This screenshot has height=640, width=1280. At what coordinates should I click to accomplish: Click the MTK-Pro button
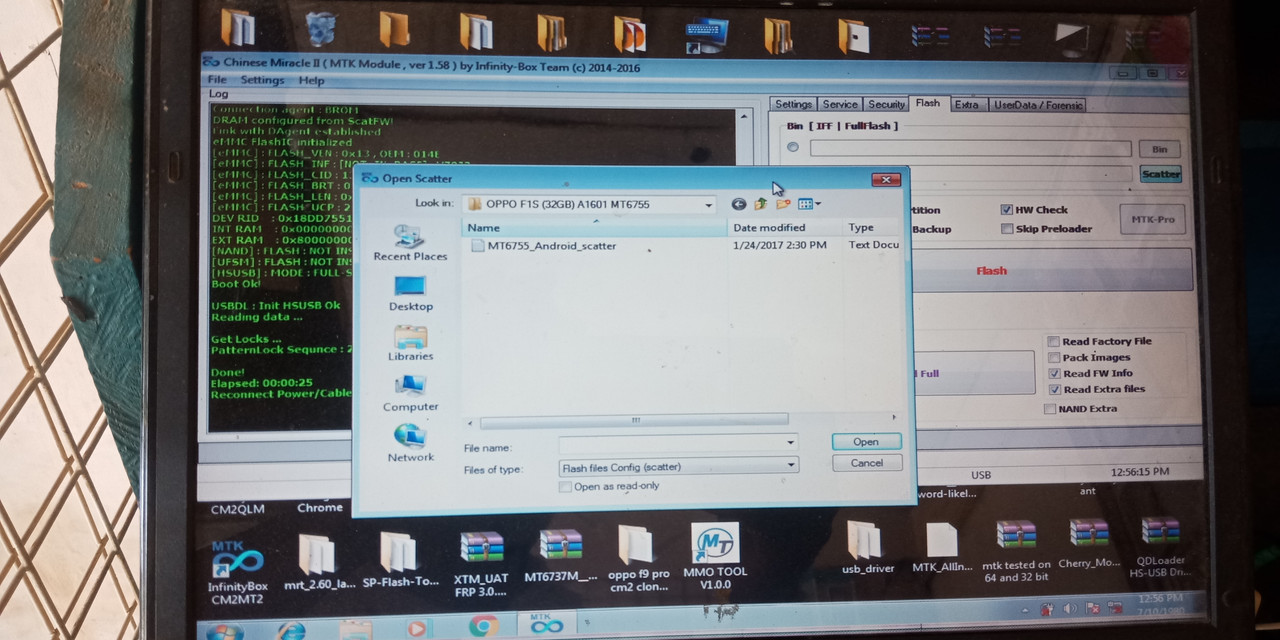point(1152,220)
